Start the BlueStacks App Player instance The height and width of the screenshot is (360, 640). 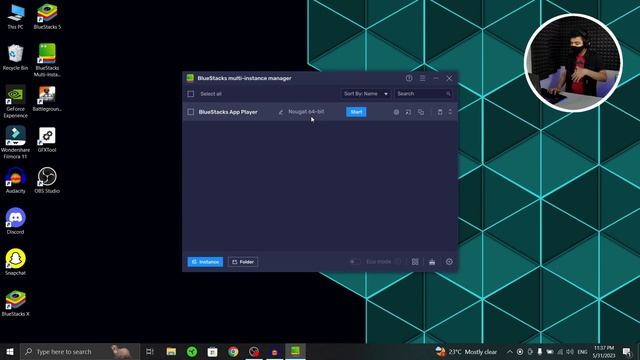click(x=356, y=112)
